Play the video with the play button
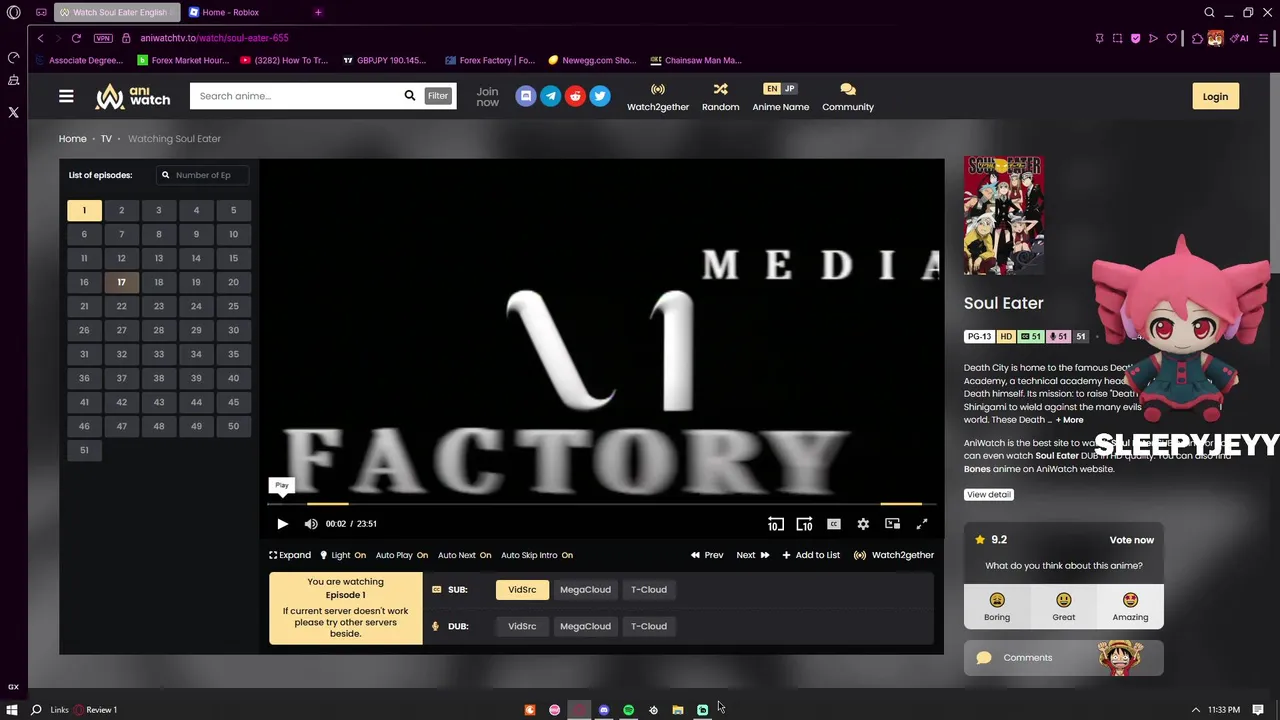The image size is (1280, 720). pos(282,524)
